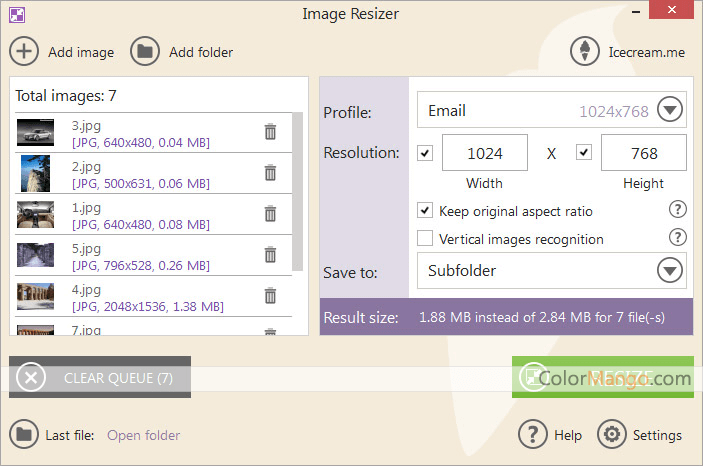Open the Save to Subfolder dropdown
The height and width of the screenshot is (466, 703).
coord(669,270)
